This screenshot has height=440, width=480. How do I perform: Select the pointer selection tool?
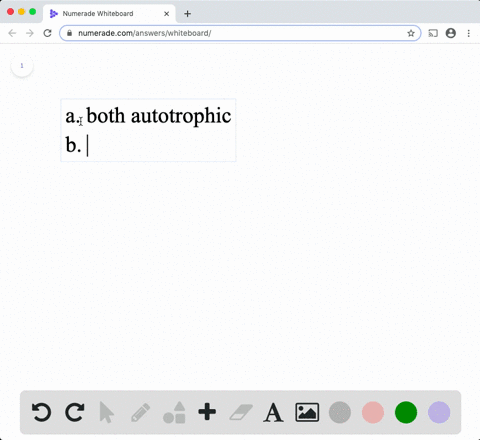[107, 412]
